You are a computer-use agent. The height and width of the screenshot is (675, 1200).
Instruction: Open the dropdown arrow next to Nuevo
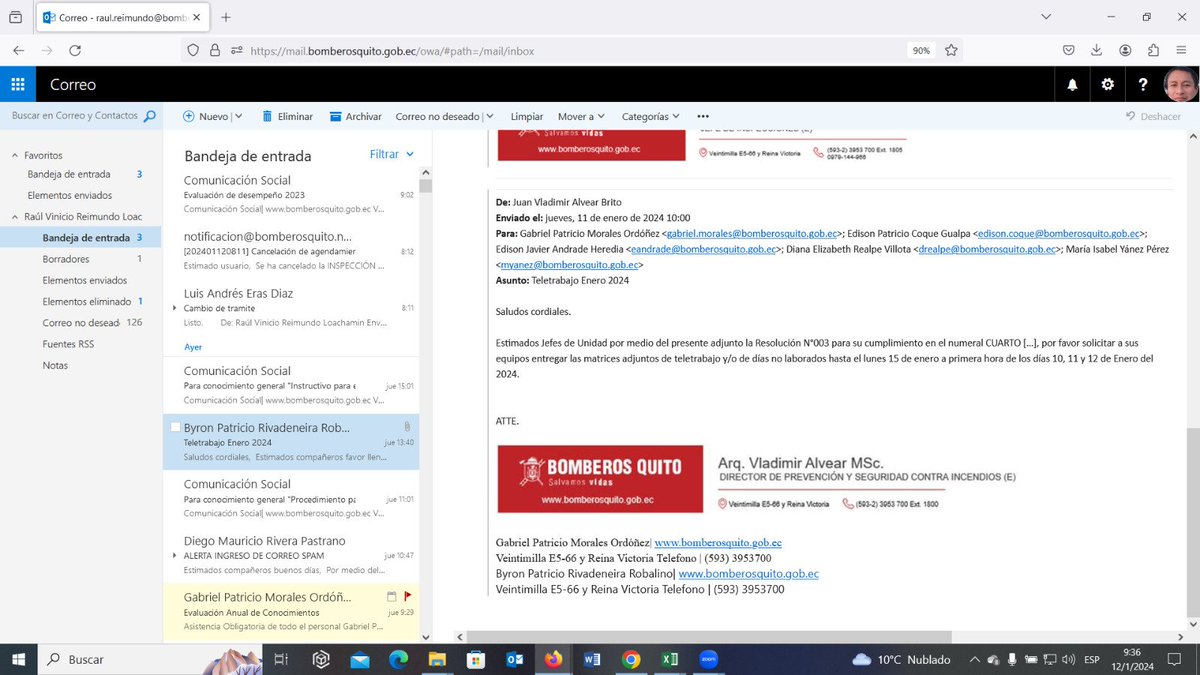[238, 116]
